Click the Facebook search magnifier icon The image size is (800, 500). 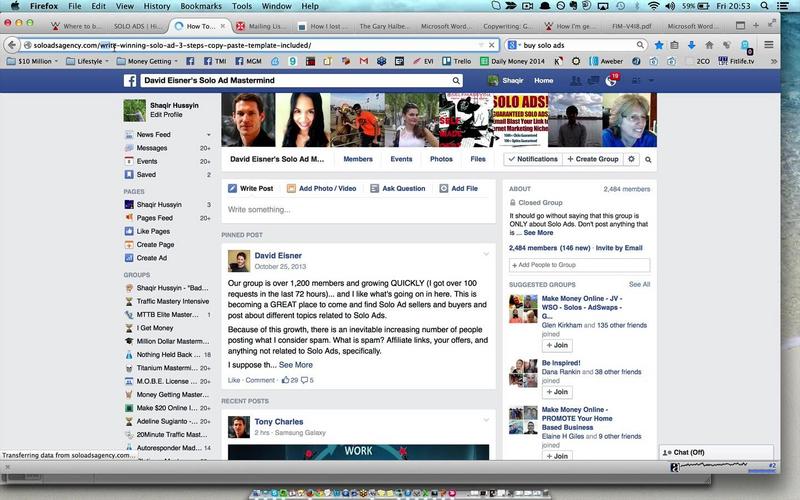click(x=456, y=81)
